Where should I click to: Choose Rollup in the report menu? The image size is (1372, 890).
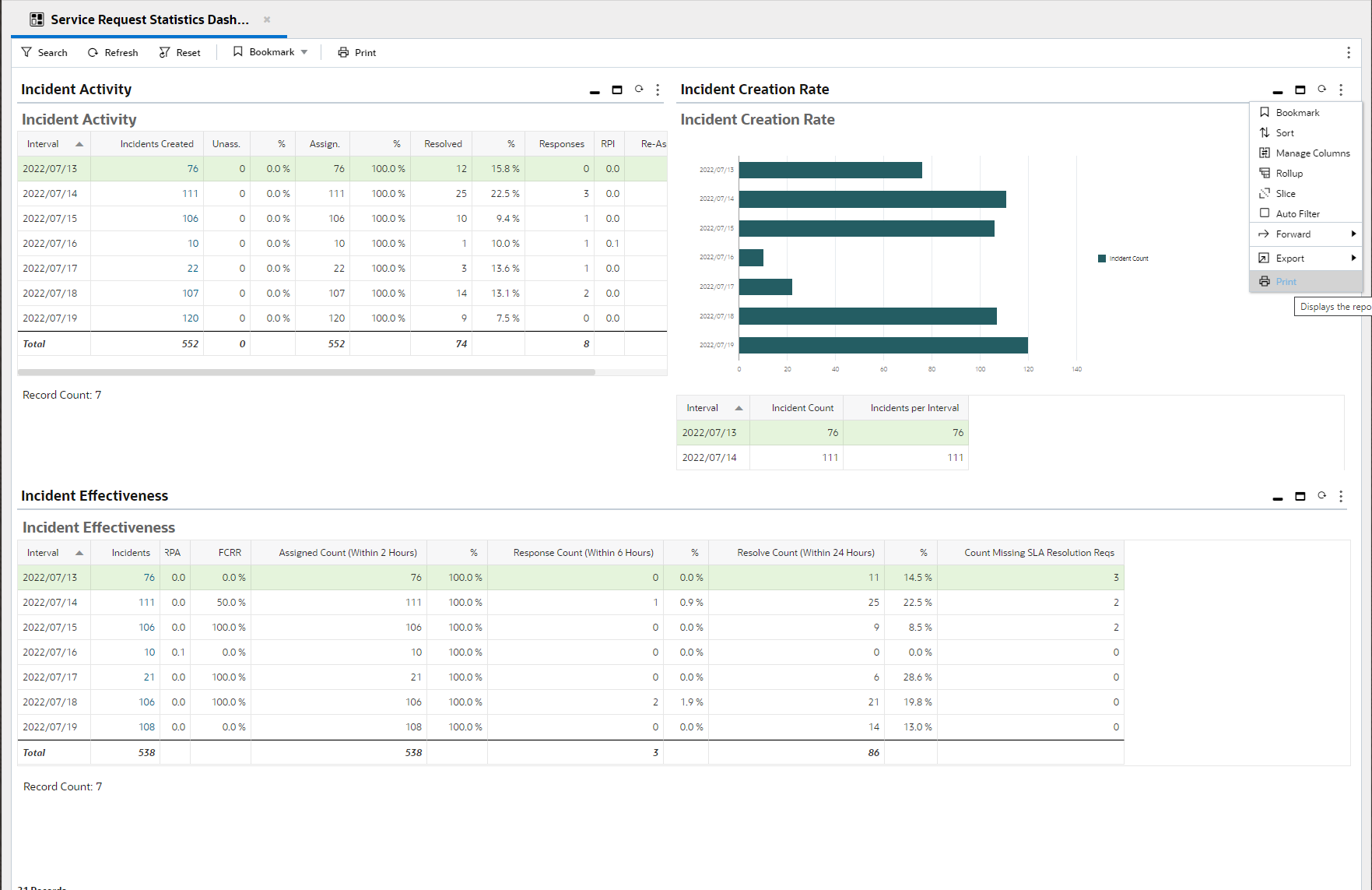point(1289,174)
